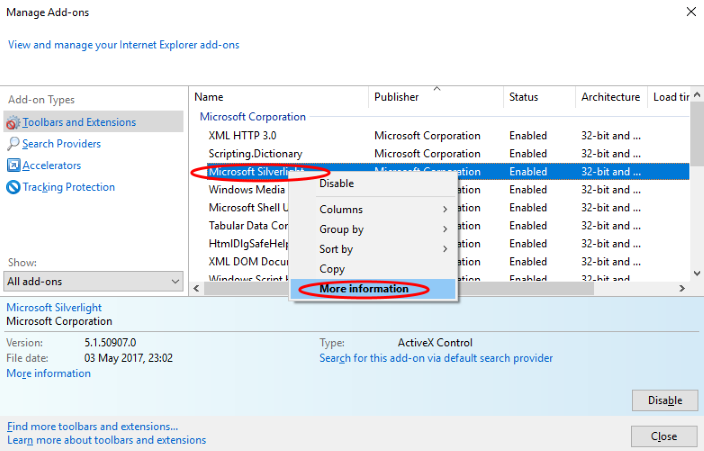Select the Toolbars and Extensions icon
The height and width of the screenshot is (451, 704).
click(x=13, y=122)
